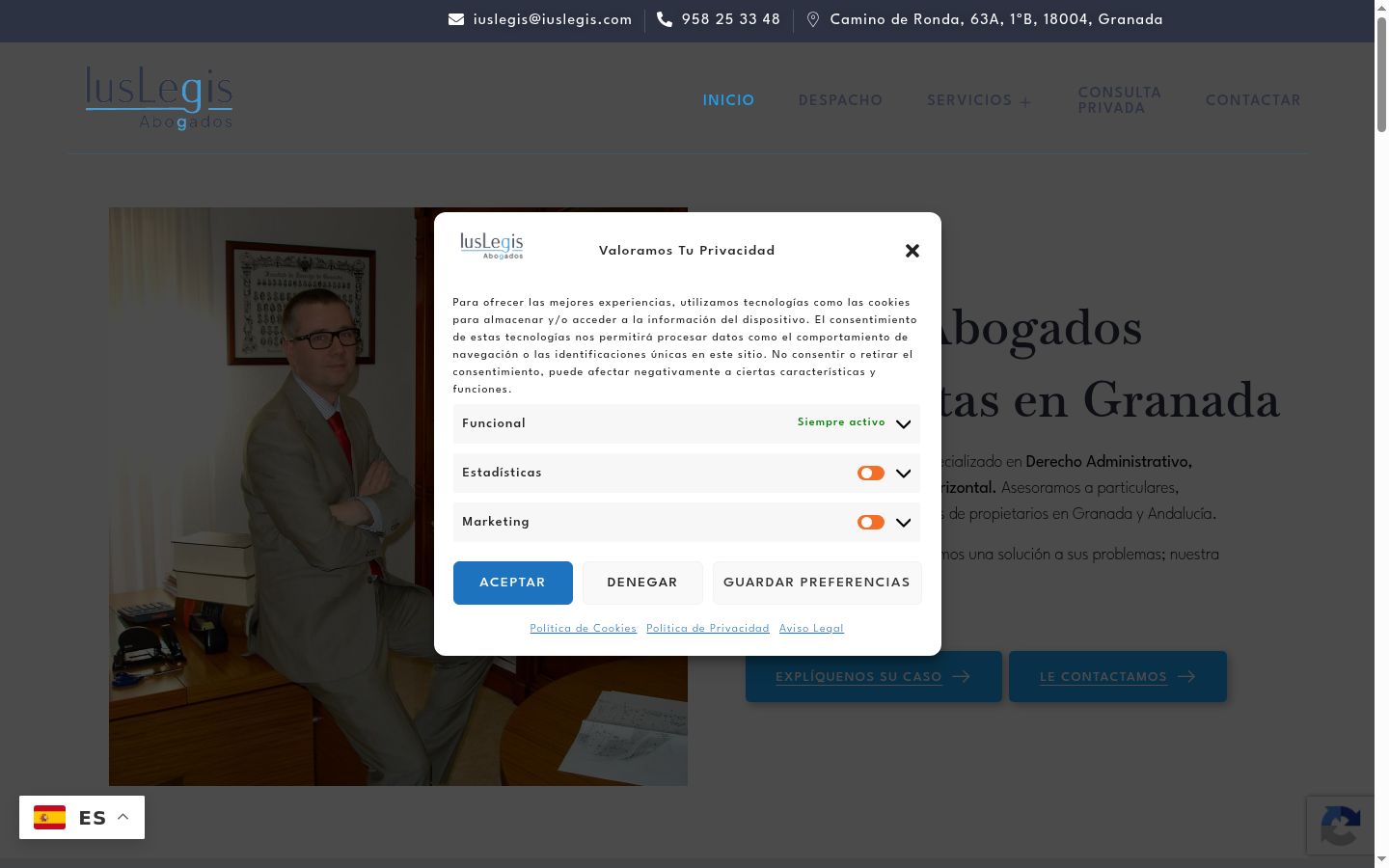The height and width of the screenshot is (868, 1389).
Task: Click the phone number 958 25 33 48
Action: (731, 19)
